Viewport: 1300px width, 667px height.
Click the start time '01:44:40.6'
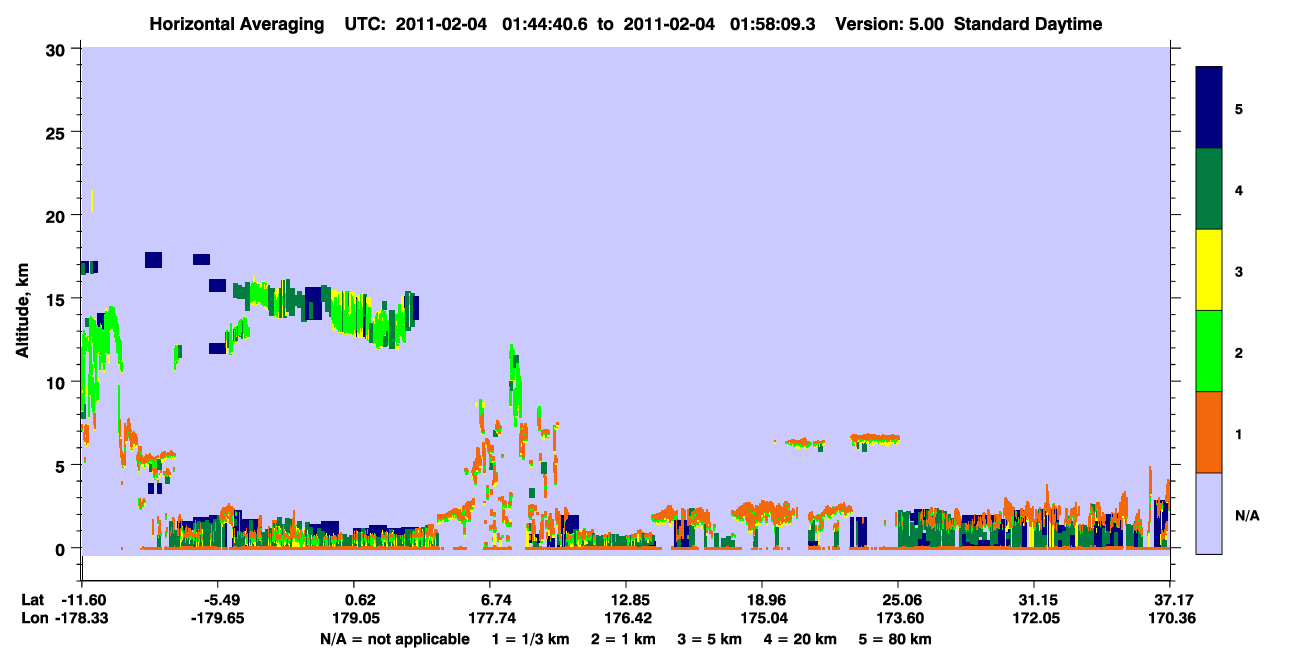click(x=545, y=24)
